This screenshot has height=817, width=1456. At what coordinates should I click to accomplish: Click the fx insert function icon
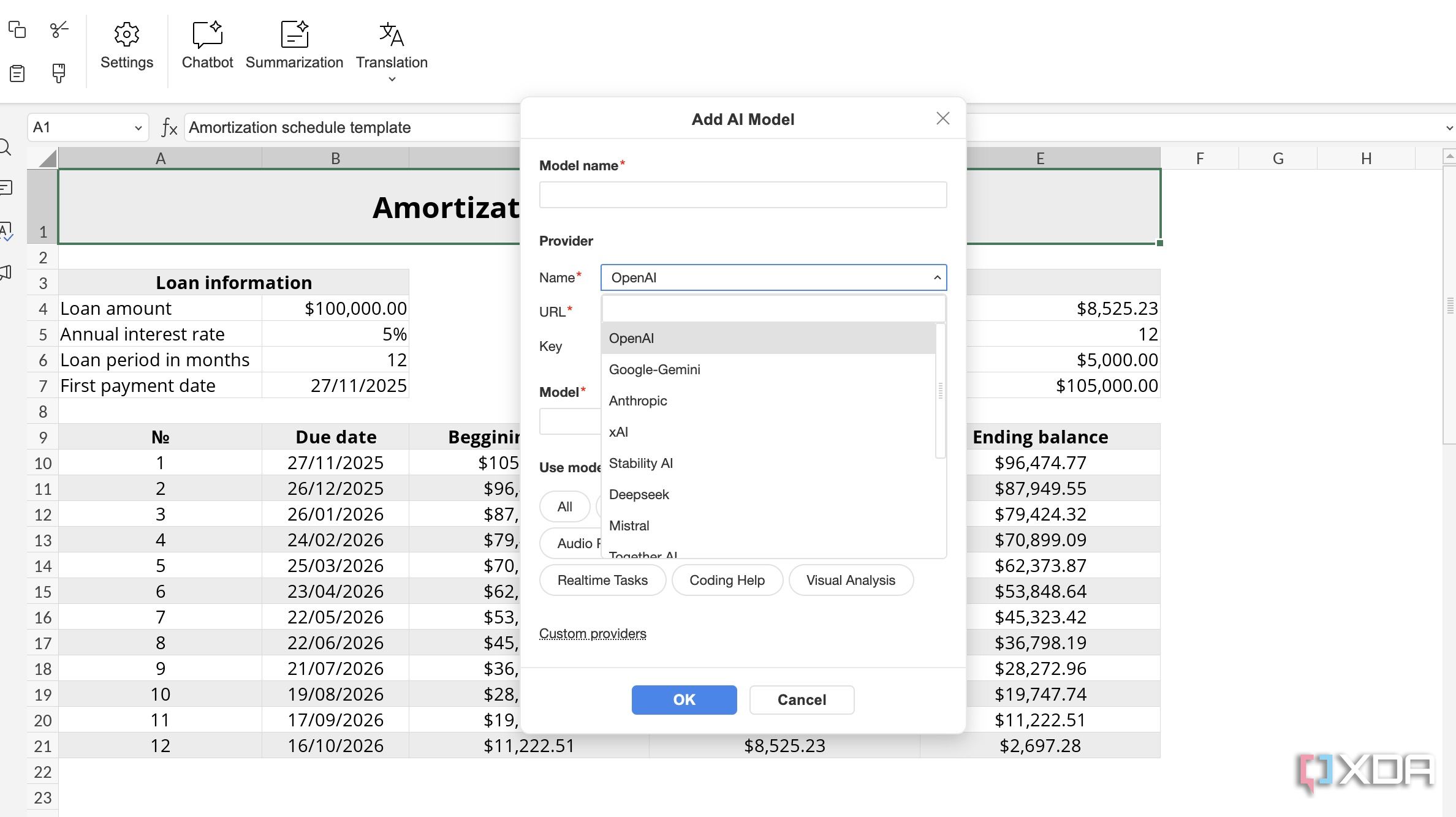tap(169, 127)
